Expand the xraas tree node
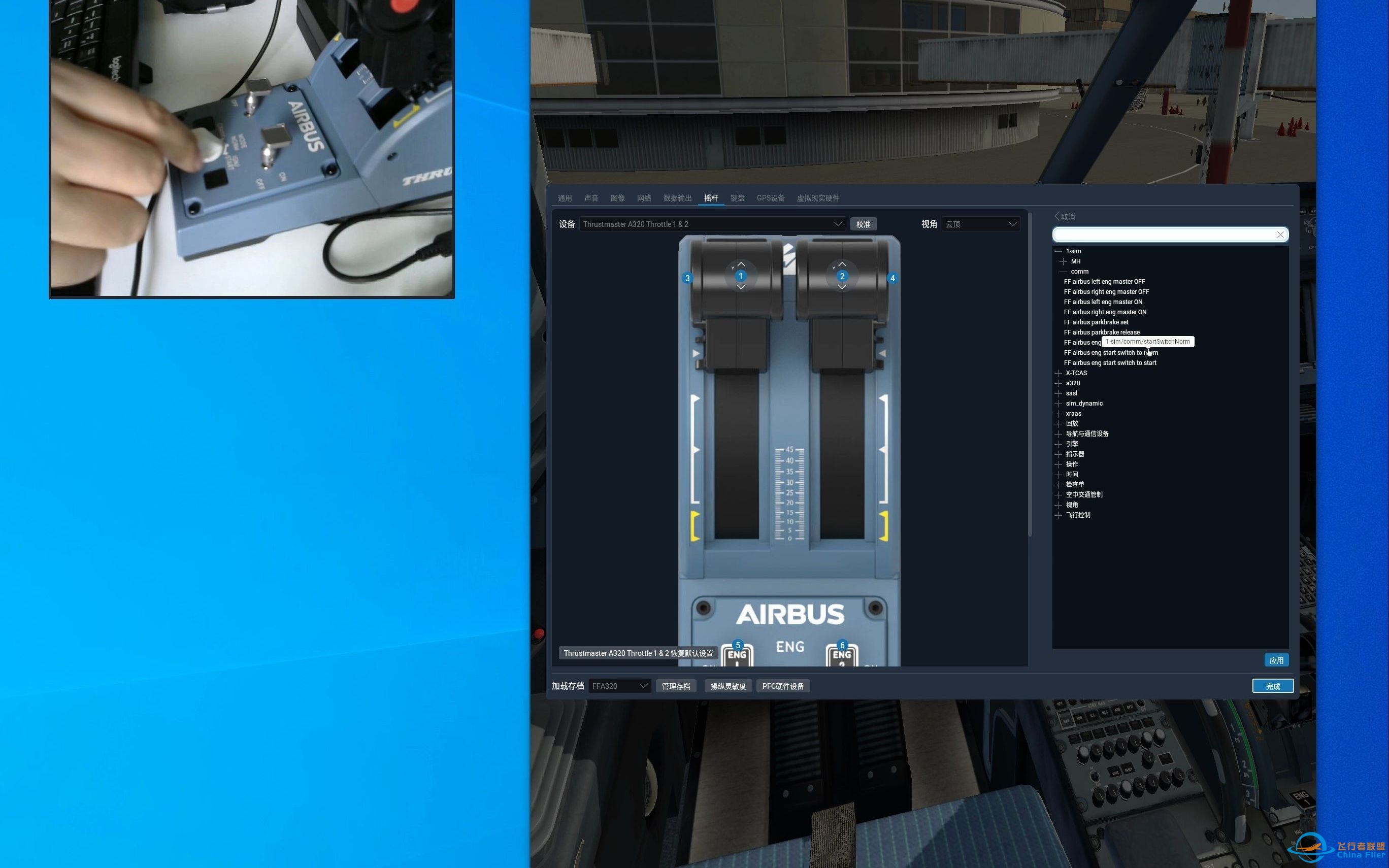This screenshot has width=1389, height=868. pyautogui.click(x=1059, y=414)
